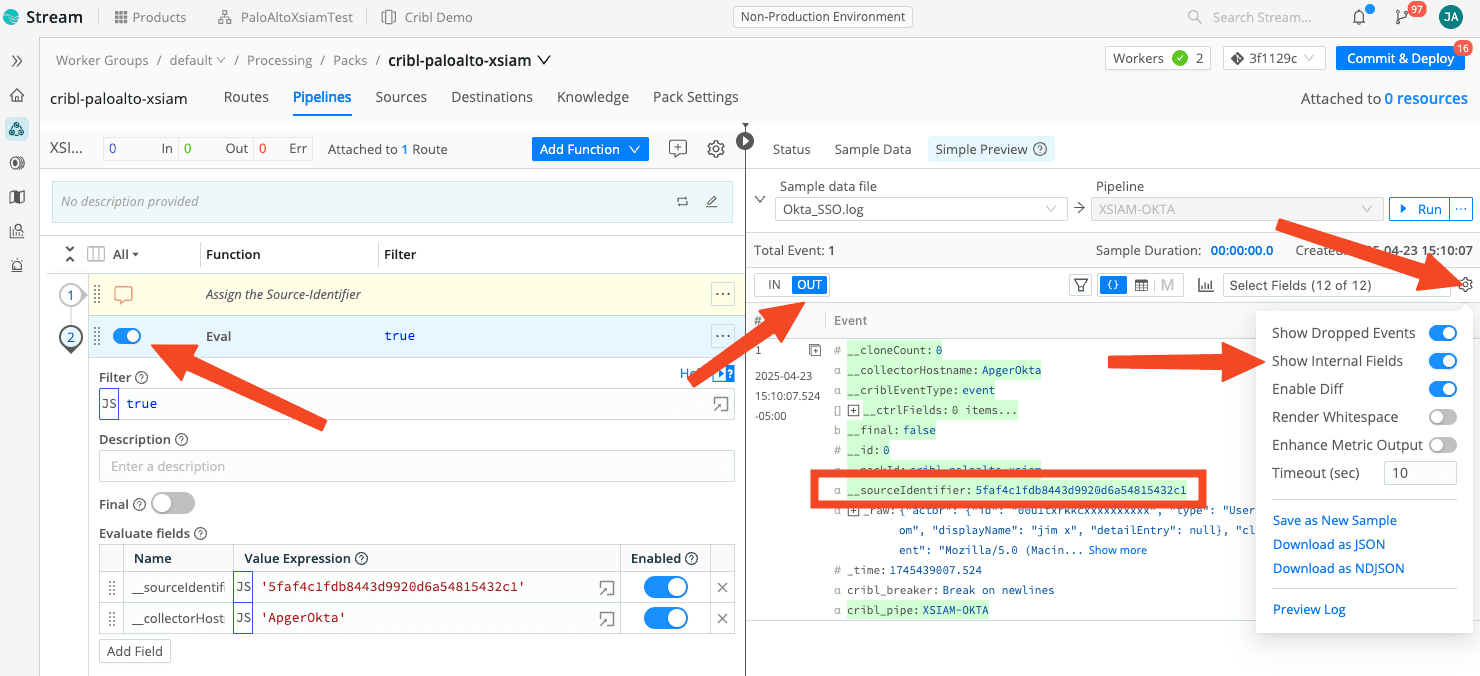The image size is (1480, 676).
Task: Click the Download as JSON link
Action: tap(1328, 544)
